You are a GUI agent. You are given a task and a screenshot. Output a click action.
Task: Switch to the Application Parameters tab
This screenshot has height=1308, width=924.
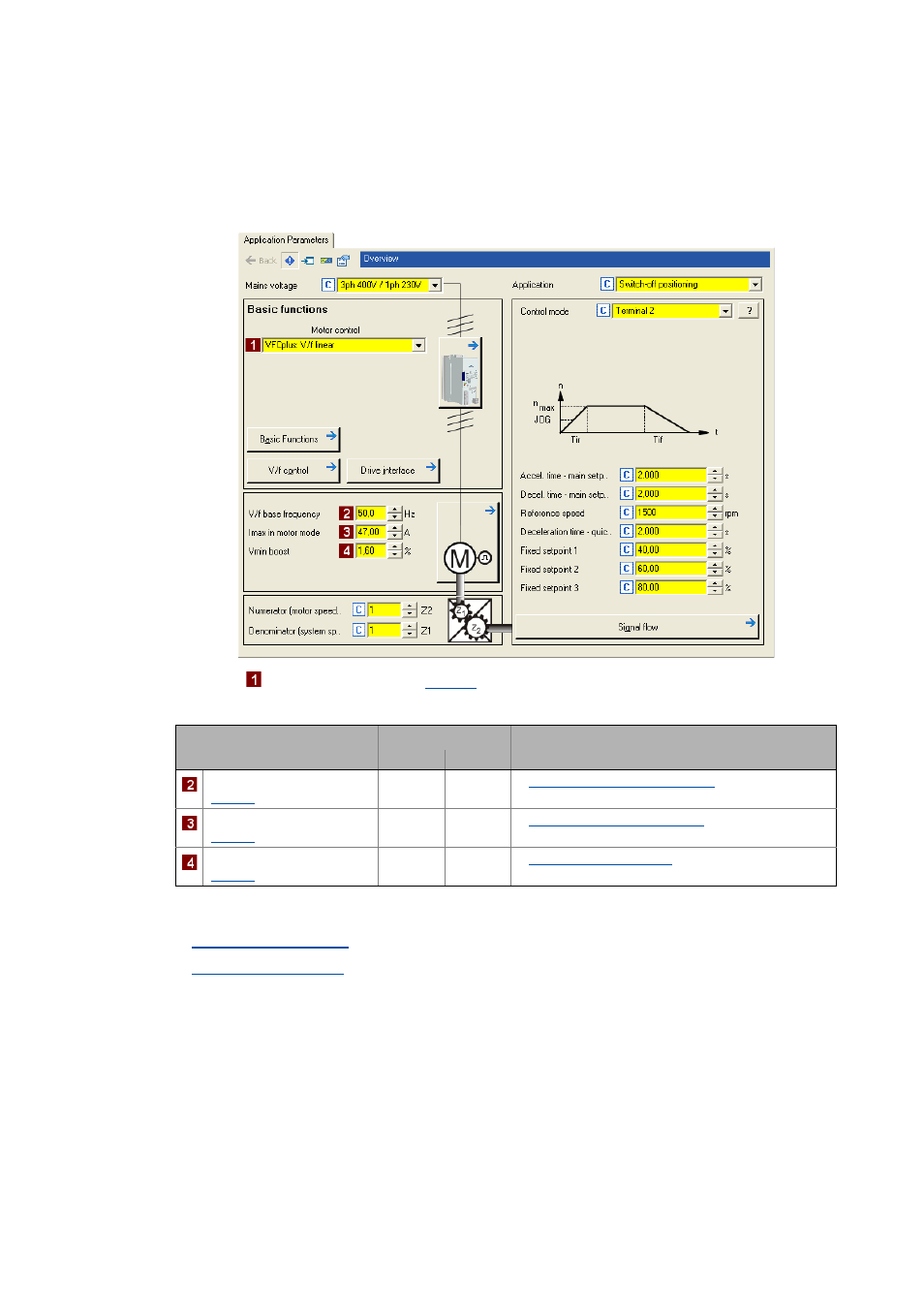tap(286, 240)
